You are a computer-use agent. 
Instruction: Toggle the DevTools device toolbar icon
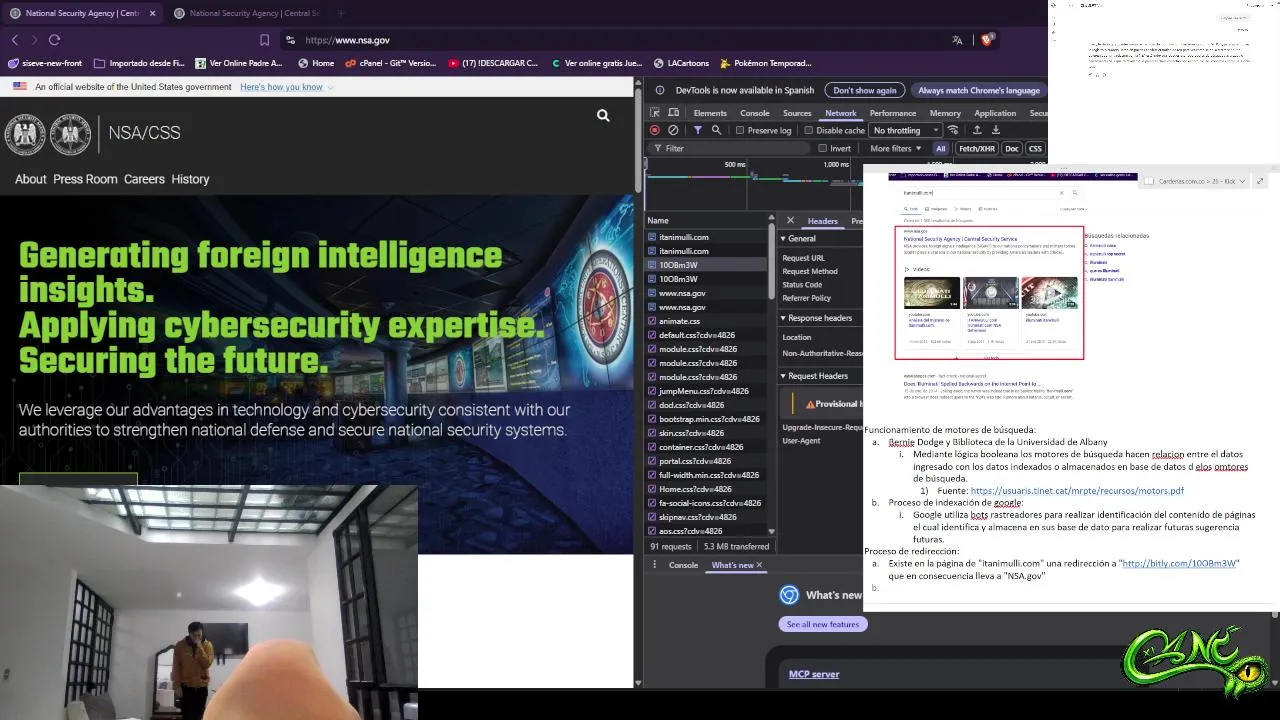pos(673,113)
